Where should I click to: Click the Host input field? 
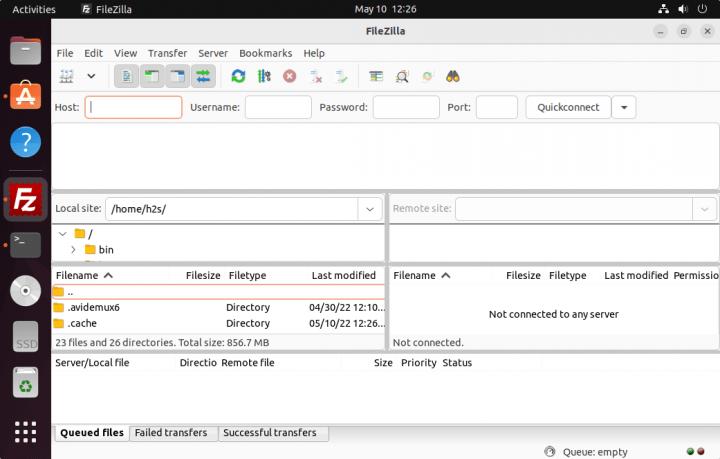point(133,107)
